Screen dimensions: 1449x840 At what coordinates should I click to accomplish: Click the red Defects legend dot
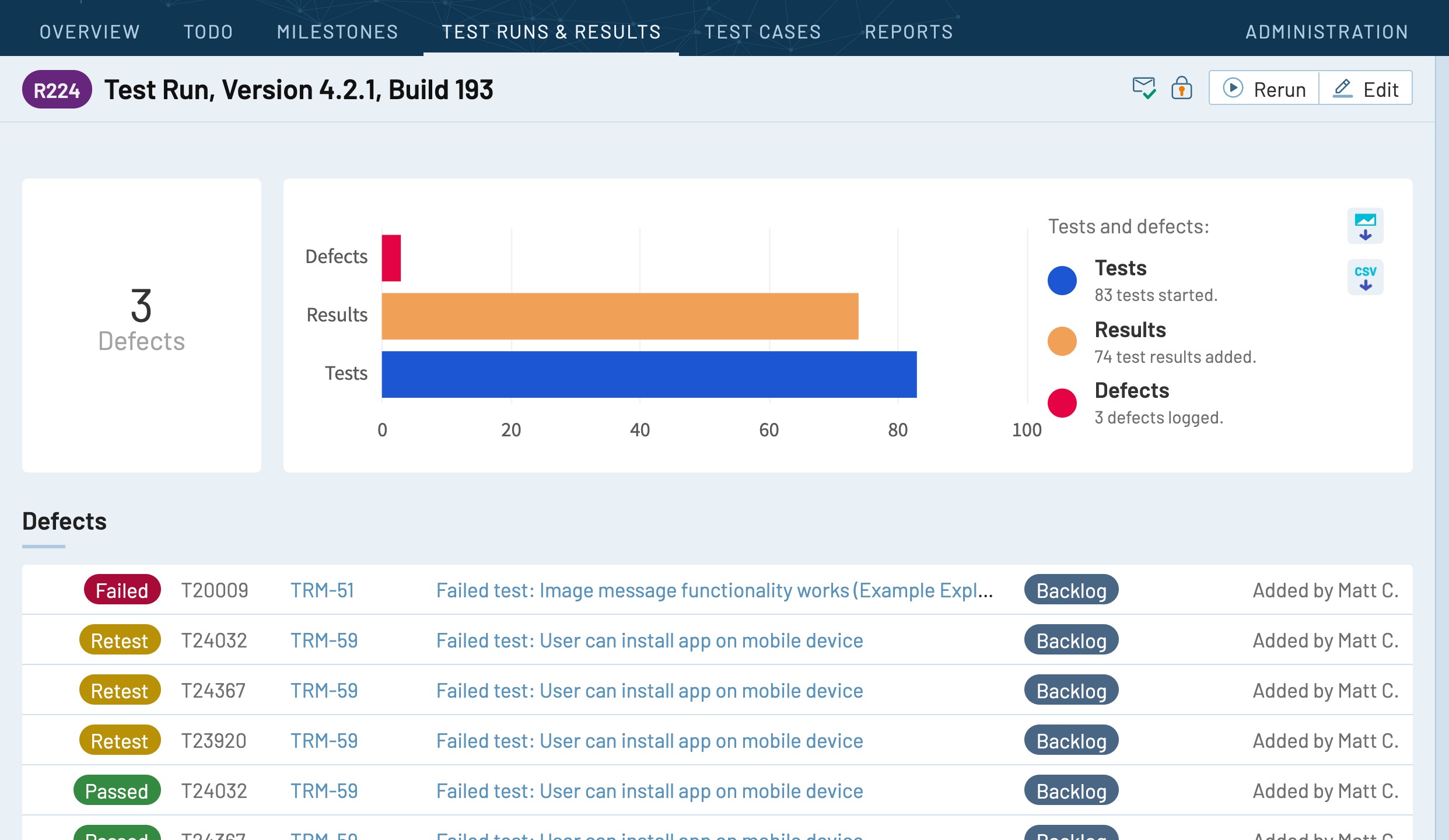[x=1061, y=402]
